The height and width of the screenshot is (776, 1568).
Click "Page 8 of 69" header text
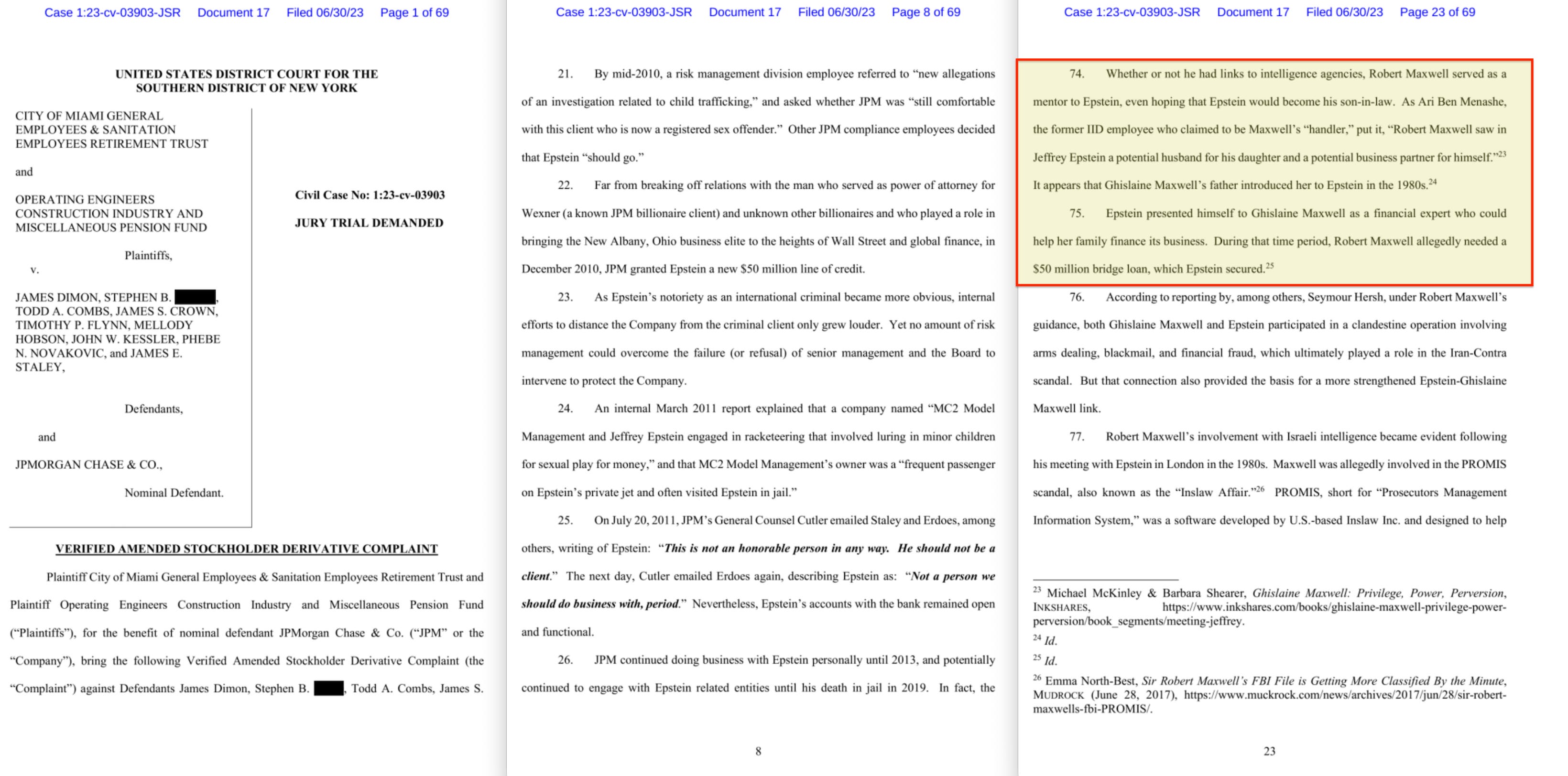[925, 12]
